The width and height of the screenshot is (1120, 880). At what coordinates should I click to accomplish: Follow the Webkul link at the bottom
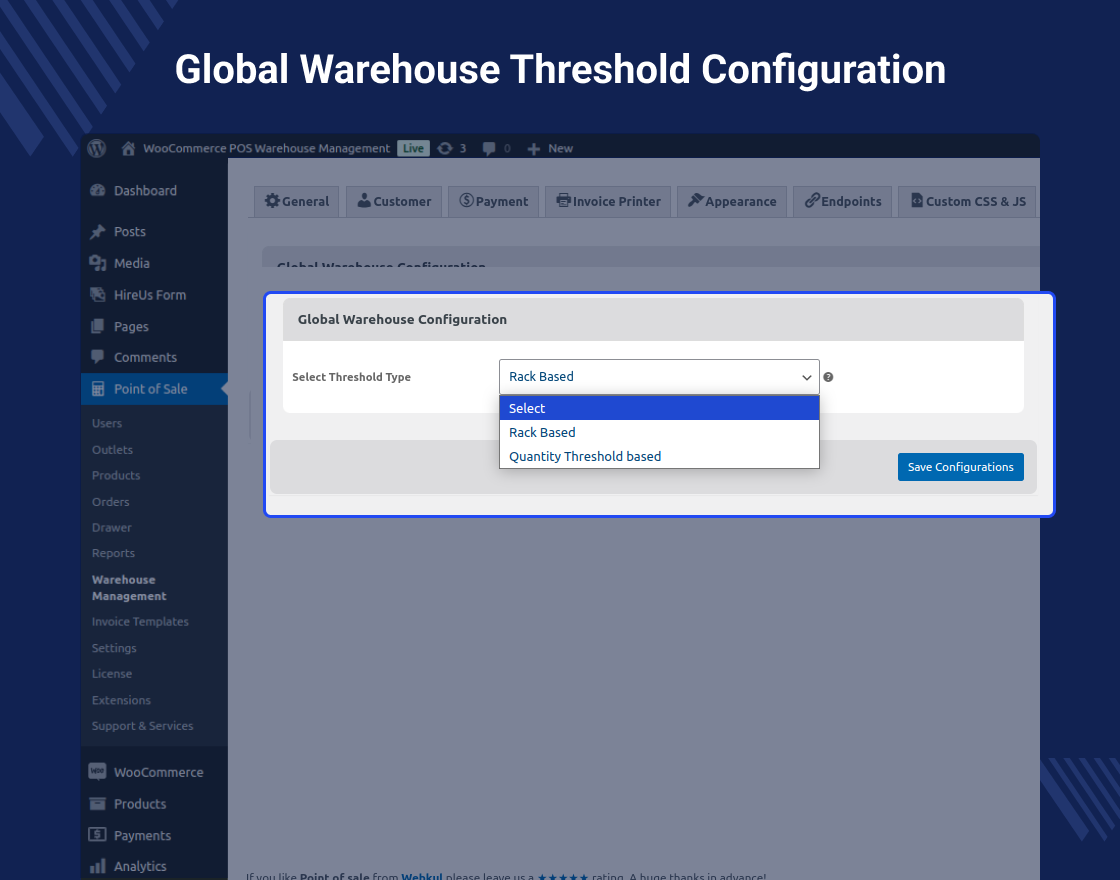pyautogui.click(x=421, y=876)
